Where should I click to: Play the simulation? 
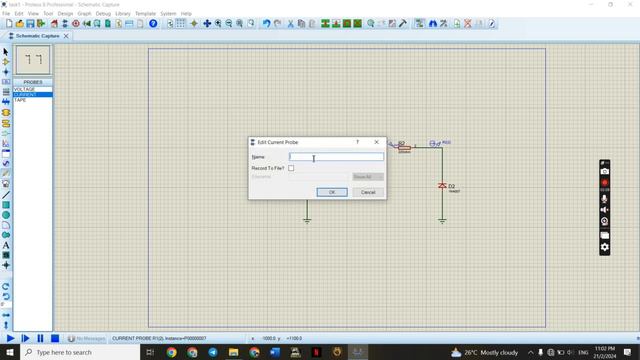pyautogui.click(x=10, y=338)
